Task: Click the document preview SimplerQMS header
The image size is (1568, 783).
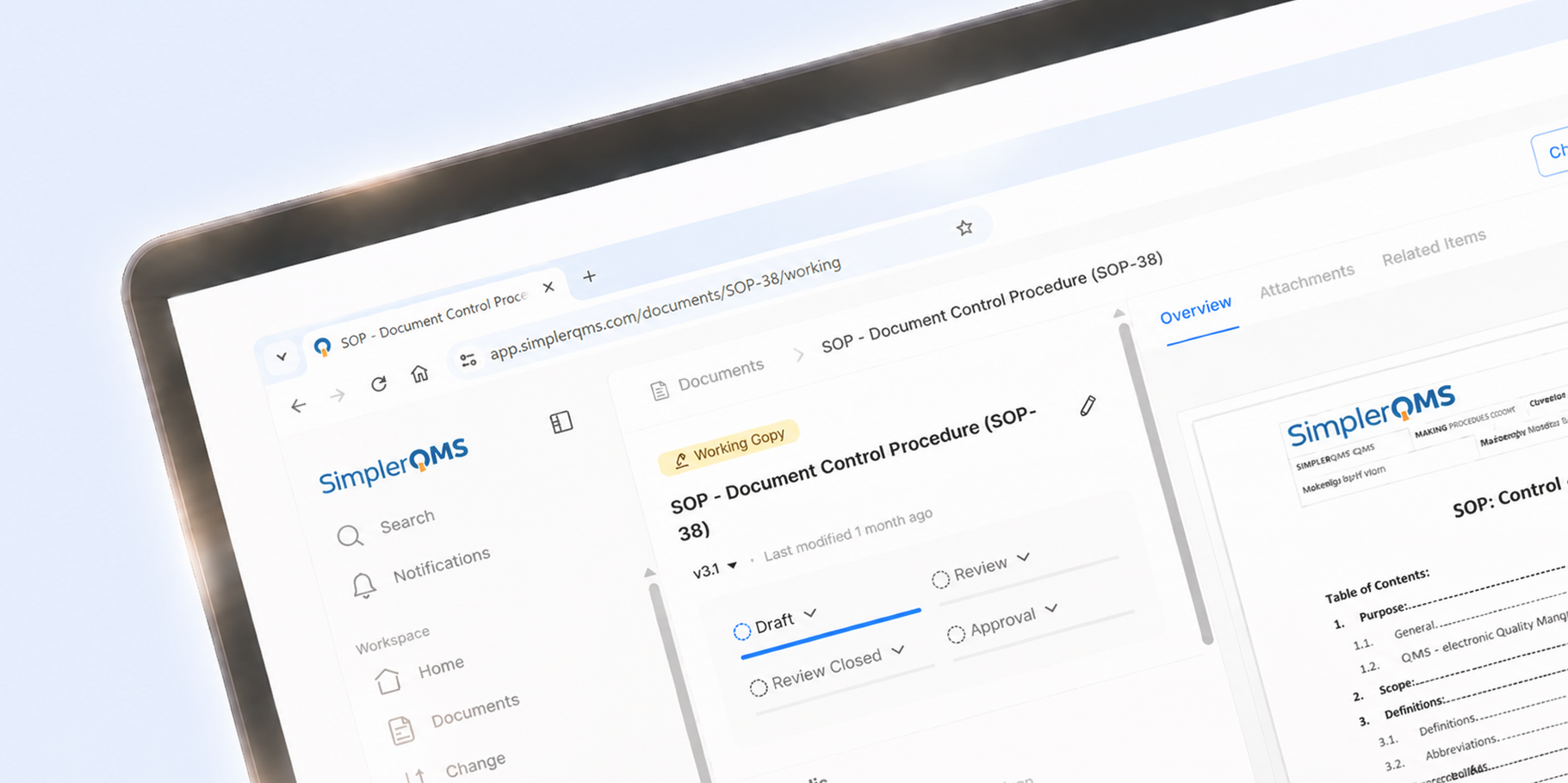Action: (1370, 415)
